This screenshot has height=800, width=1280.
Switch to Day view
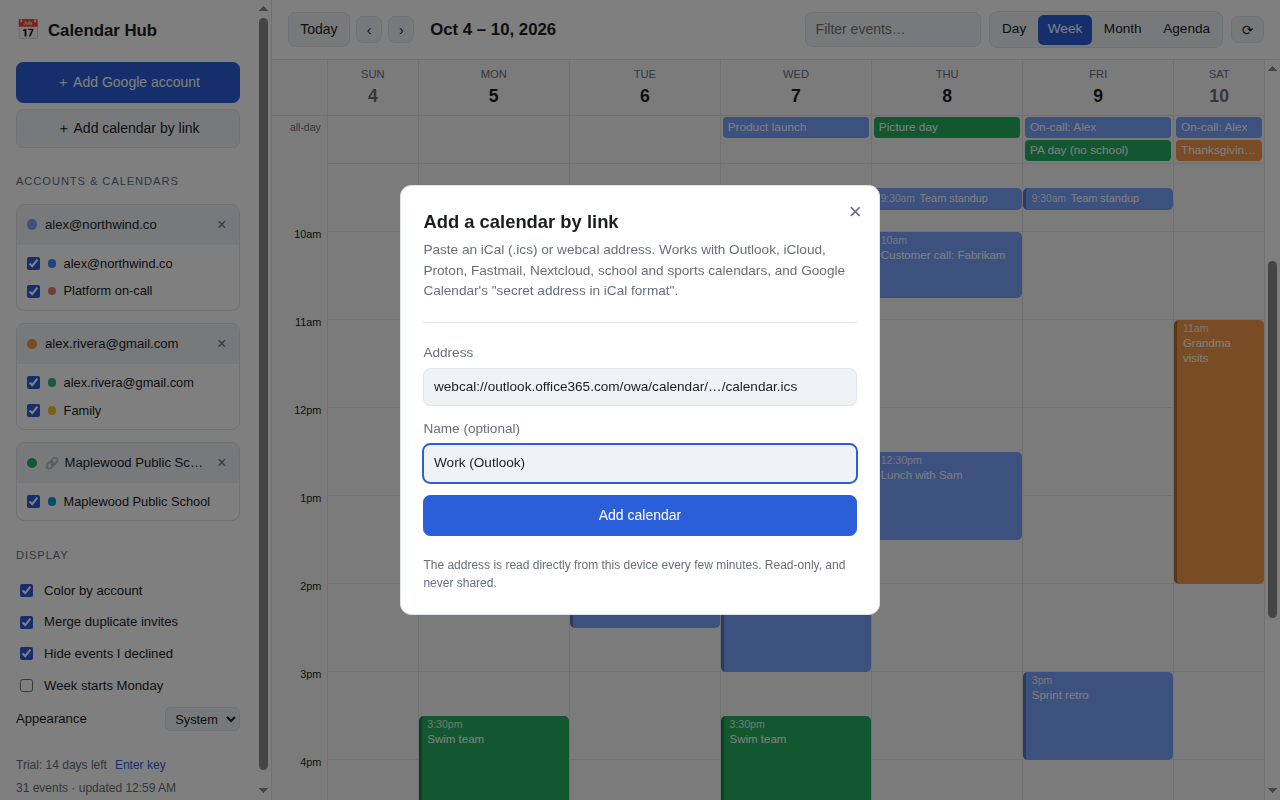coord(1014,29)
